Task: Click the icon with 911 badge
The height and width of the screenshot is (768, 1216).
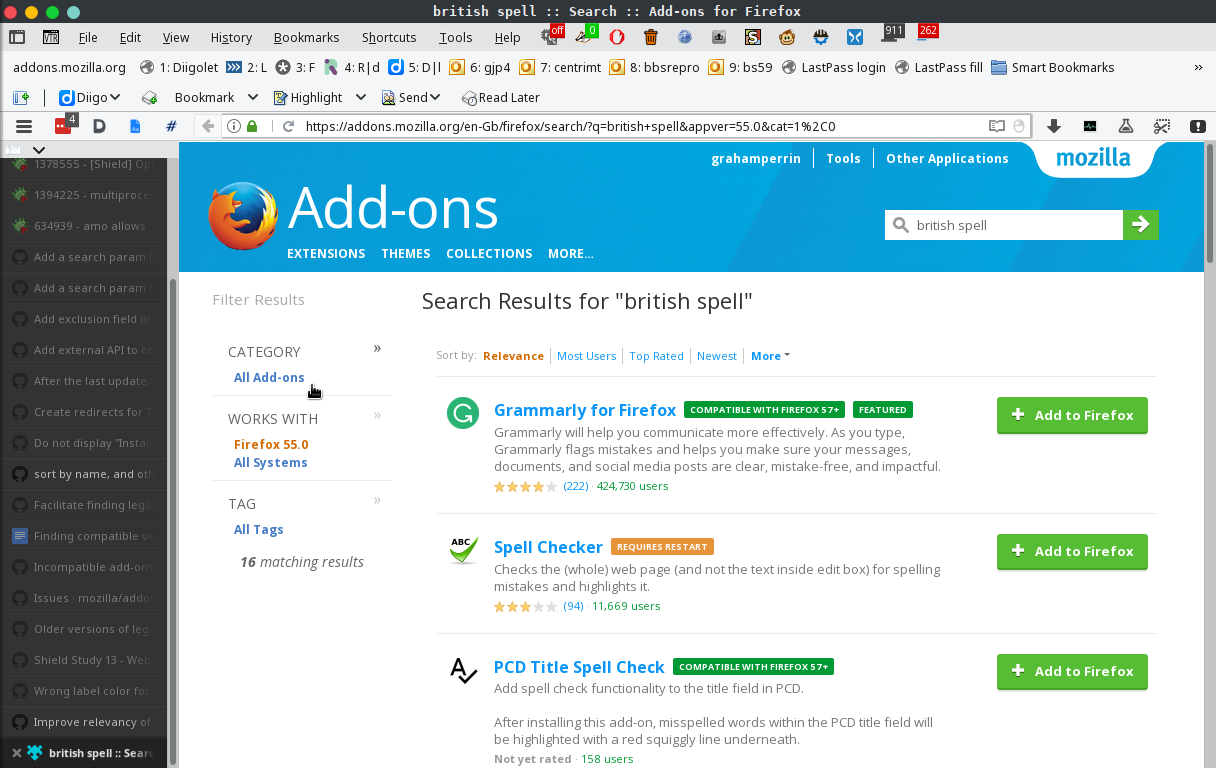Action: [x=892, y=35]
